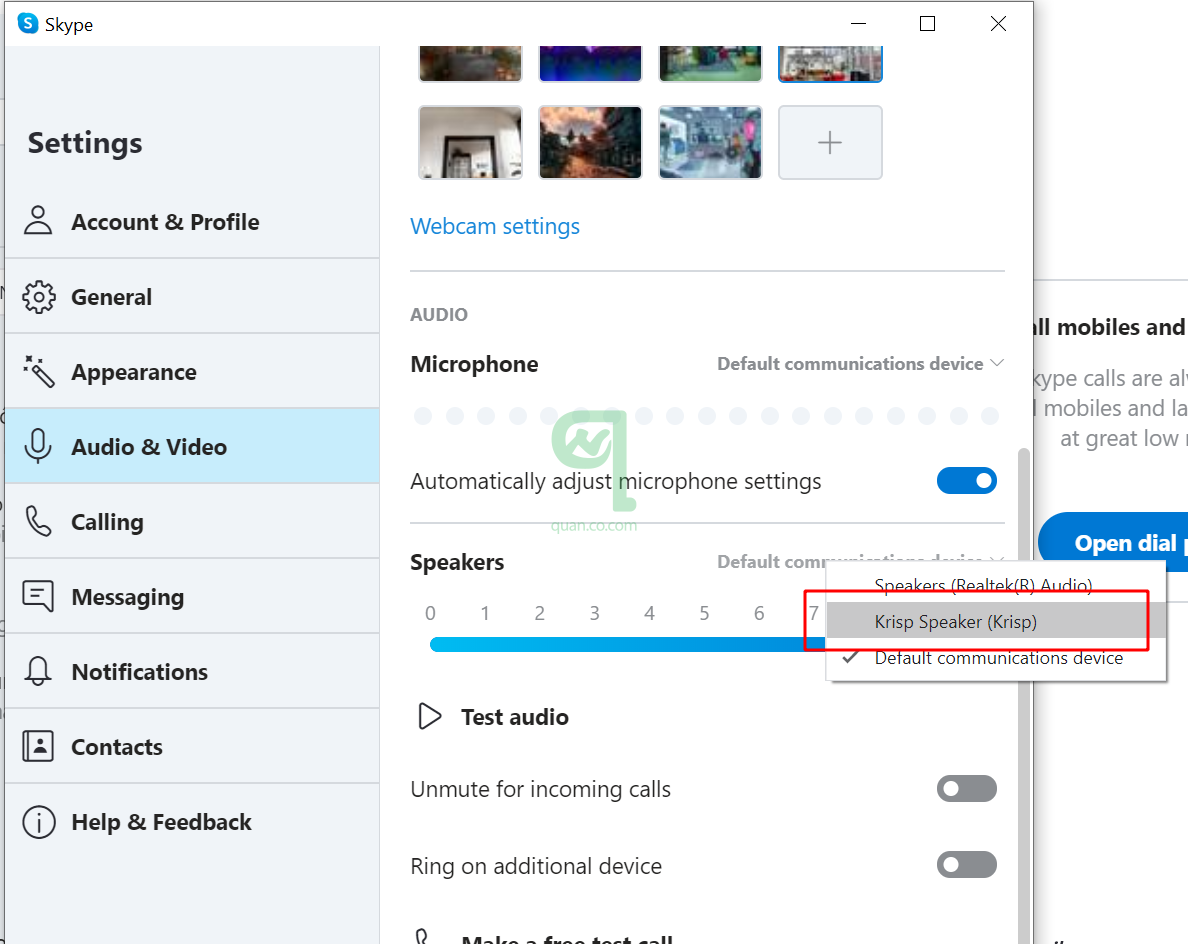Switch to Calling settings
The height and width of the screenshot is (944, 1188).
[x=192, y=521]
